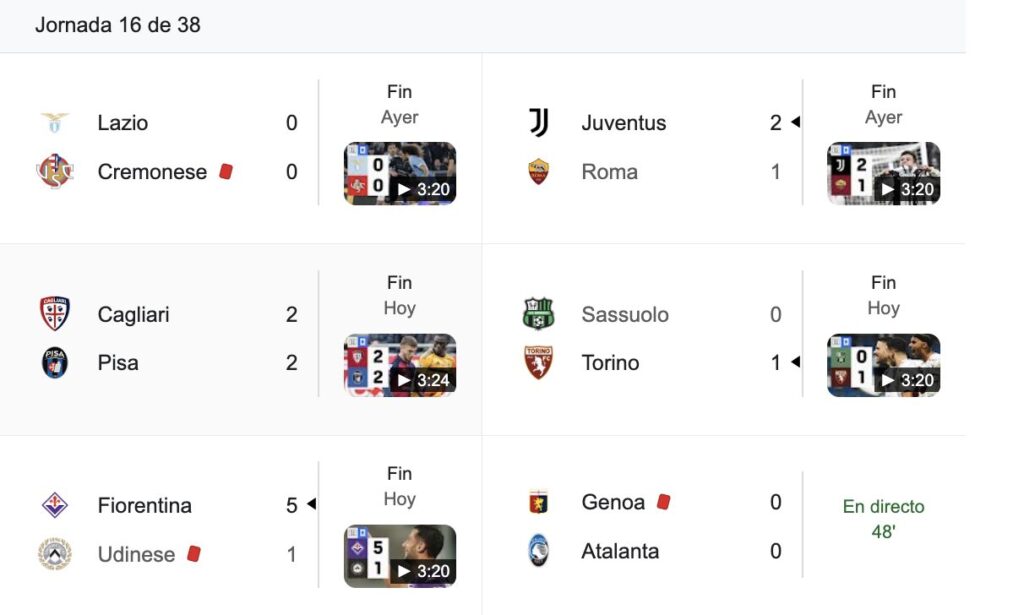Click the Torino bull crest
Image resolution: width=1024 pixels, height=615 pixels.
pos(539,363)
